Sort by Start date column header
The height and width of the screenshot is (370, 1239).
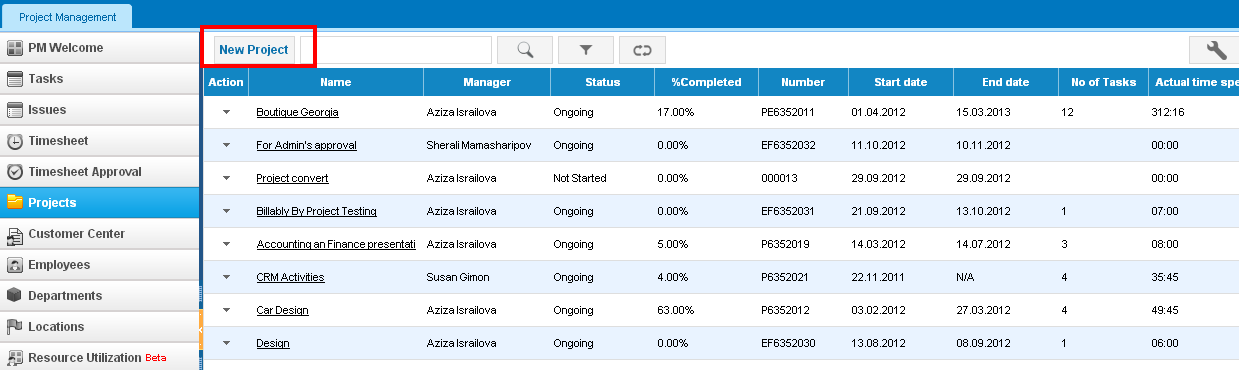[901, 82]
